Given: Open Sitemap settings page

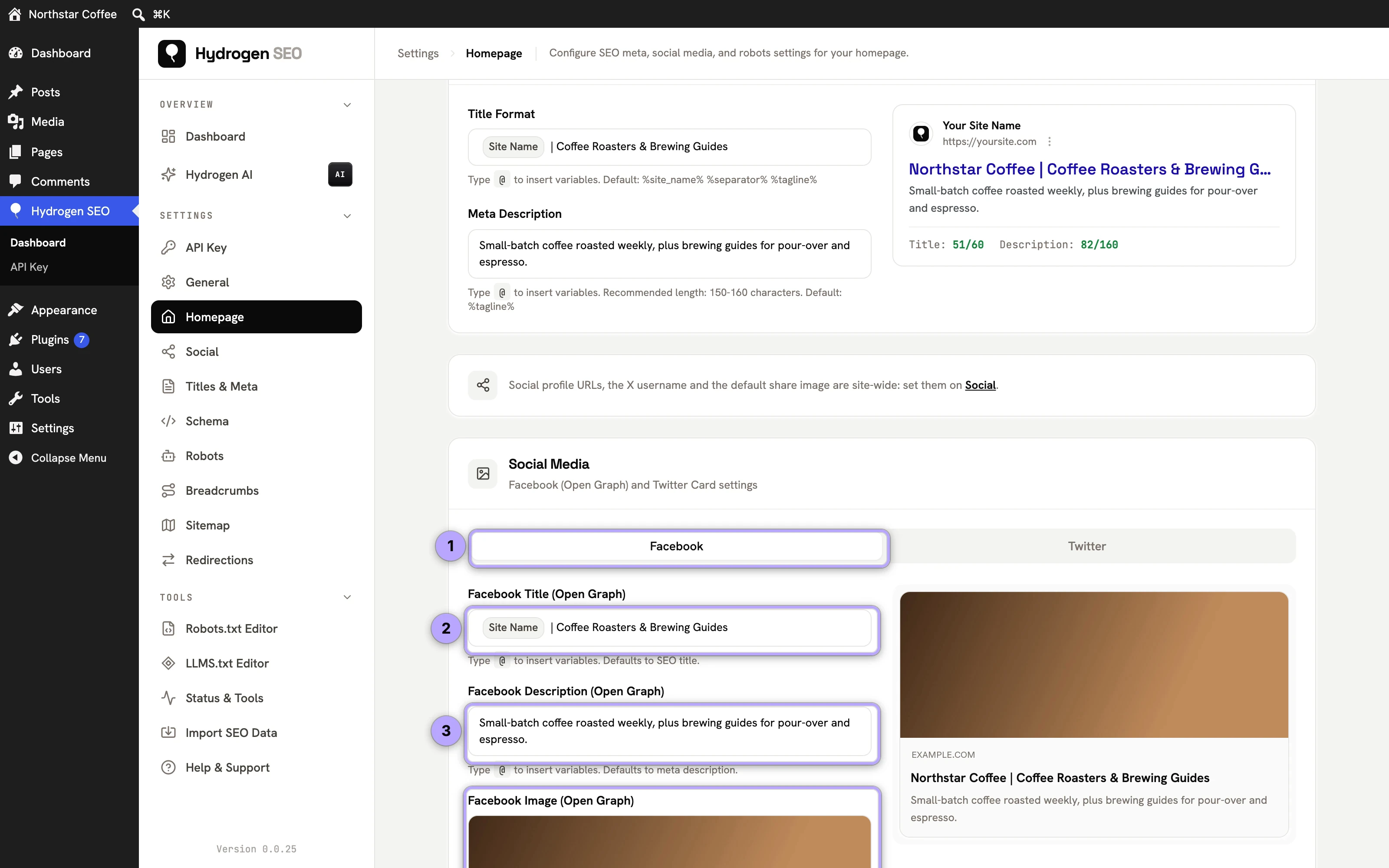Looking at the screenshot, I should [x=256, y=525].
